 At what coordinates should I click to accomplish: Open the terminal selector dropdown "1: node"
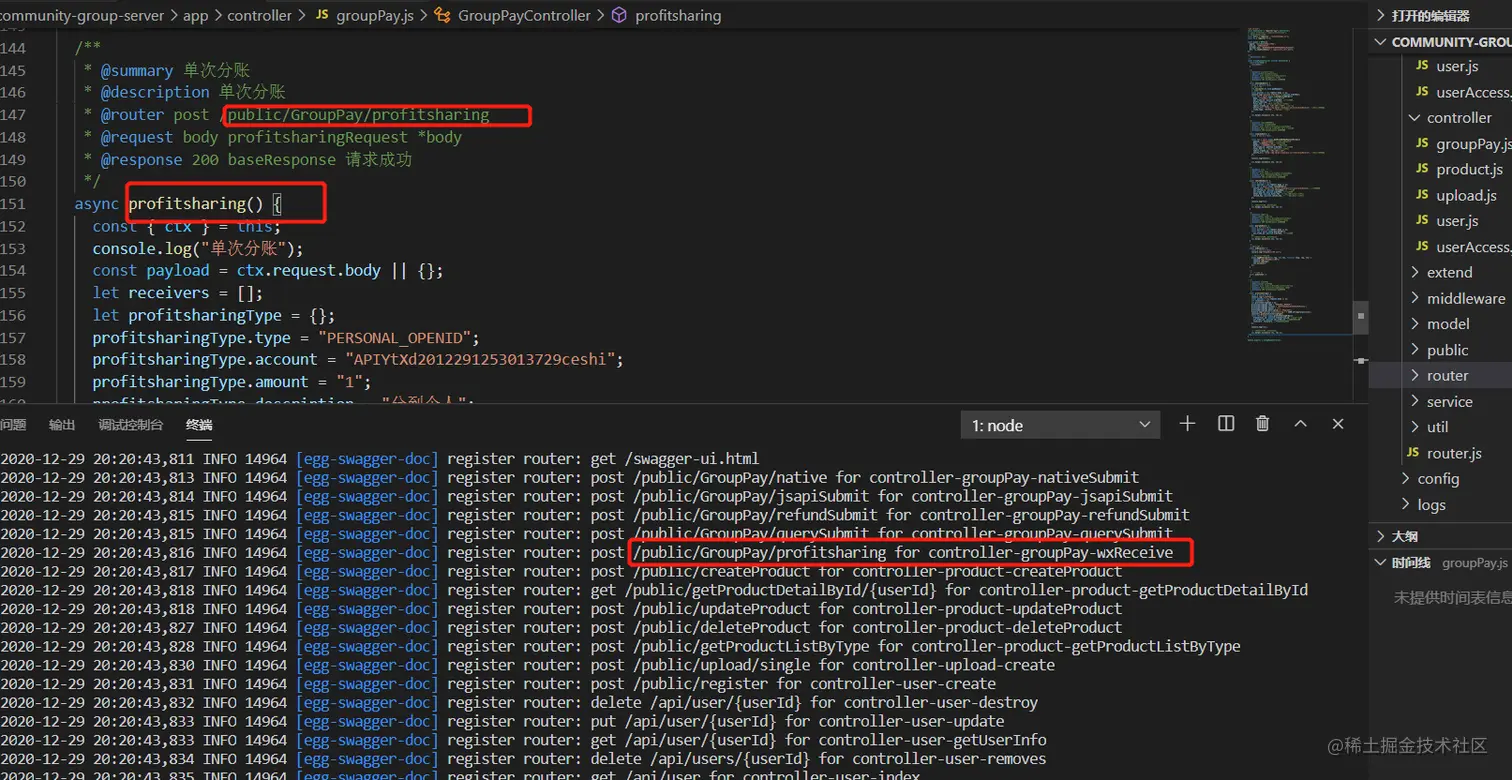1061,425
